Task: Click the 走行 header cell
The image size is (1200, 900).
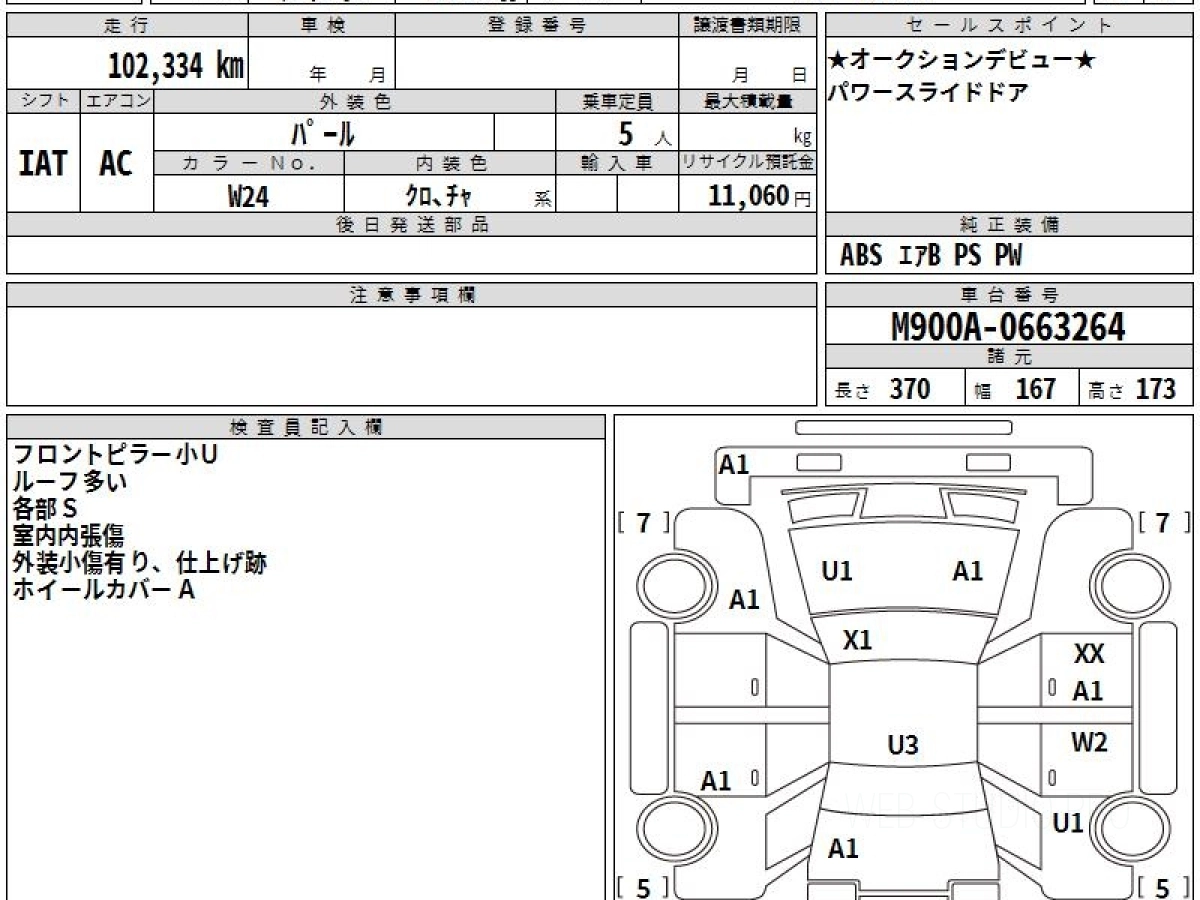Action: coord(127,26)
